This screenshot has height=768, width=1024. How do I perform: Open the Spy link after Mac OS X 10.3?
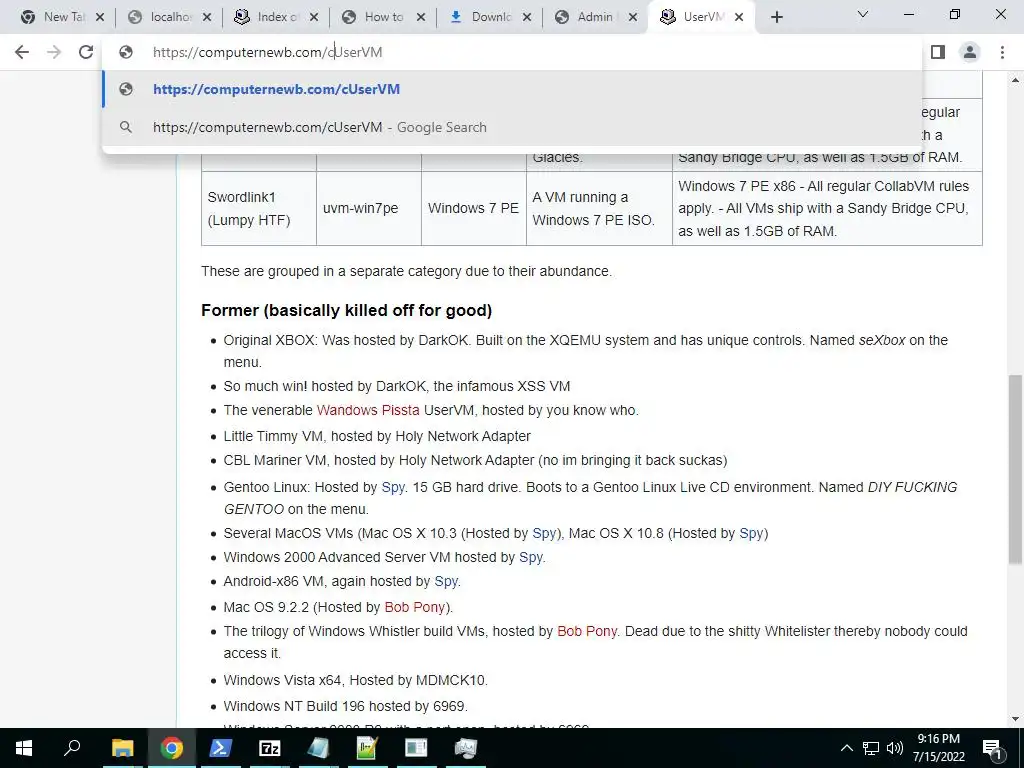(x=543, y=533)
